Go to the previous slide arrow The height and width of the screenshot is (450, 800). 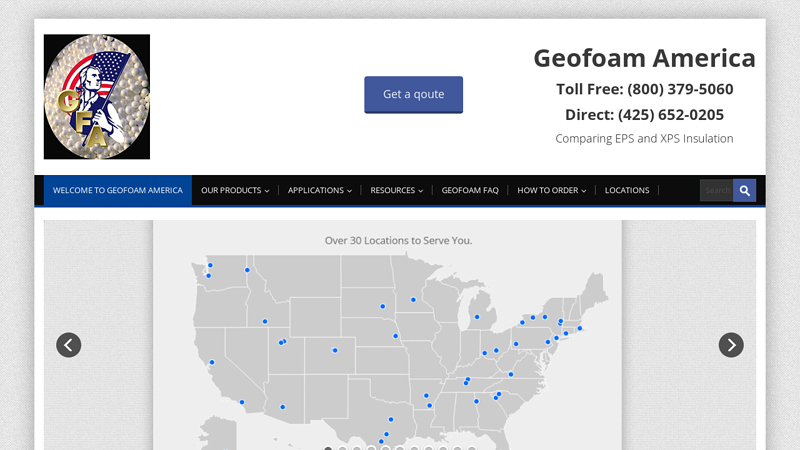coord(69,345)
